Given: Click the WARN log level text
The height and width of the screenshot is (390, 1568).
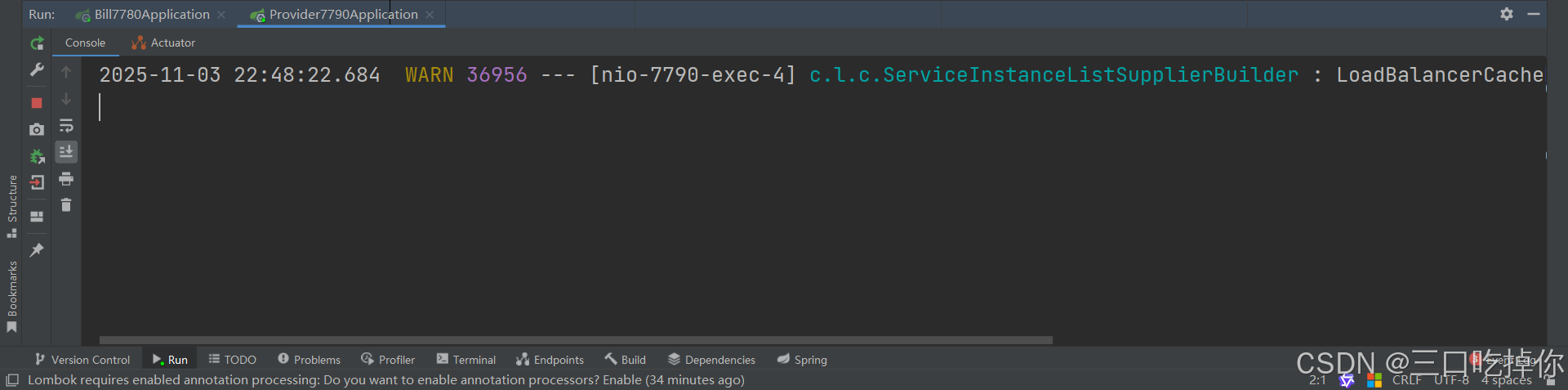Looking at the screenshot, I should pos(429,75).
